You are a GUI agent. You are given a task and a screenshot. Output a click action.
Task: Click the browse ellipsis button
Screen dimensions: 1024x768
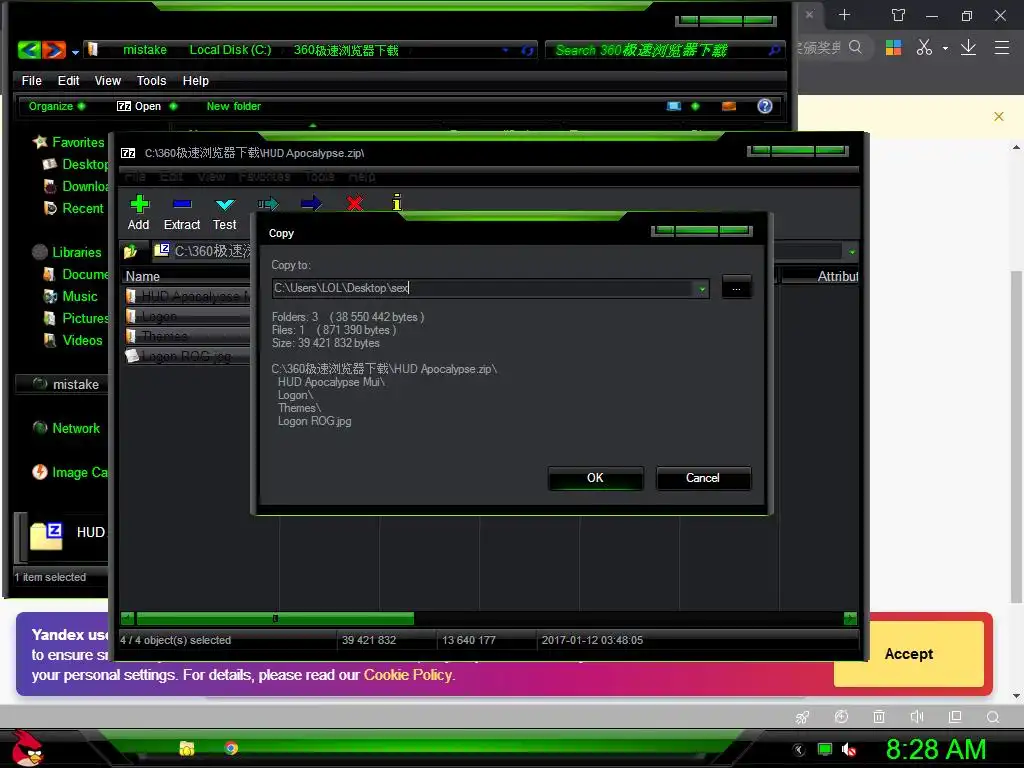tap(736, 287)
